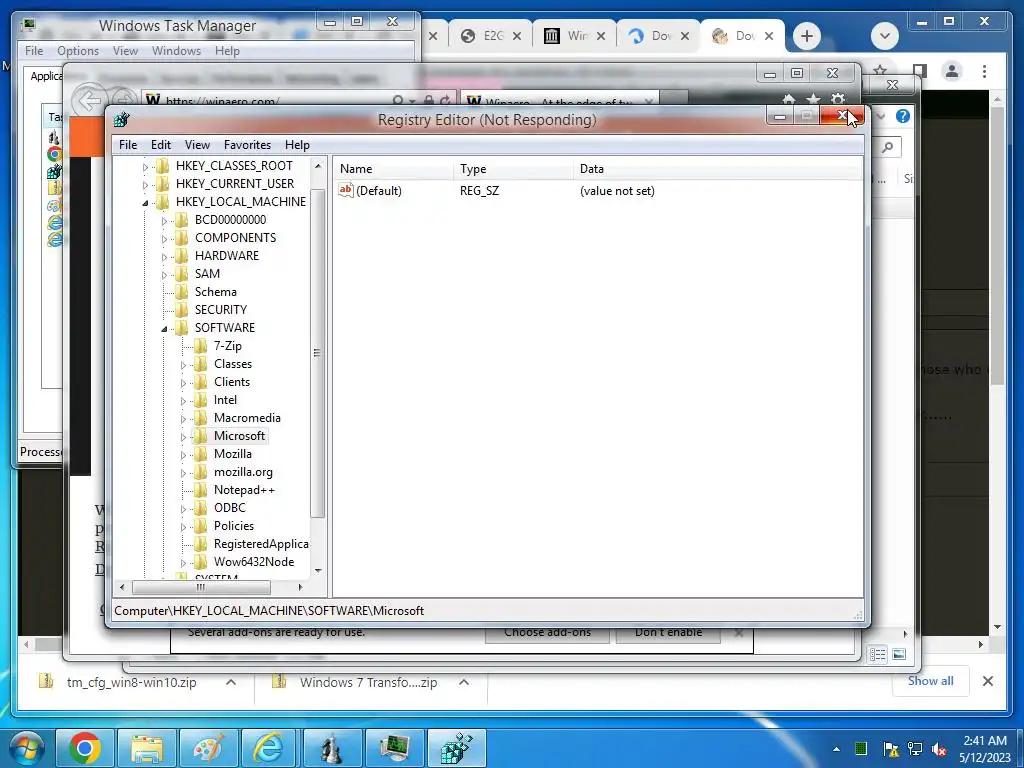Open Action Center flag in system tray

pyautogui.click(x=890, y=749)
